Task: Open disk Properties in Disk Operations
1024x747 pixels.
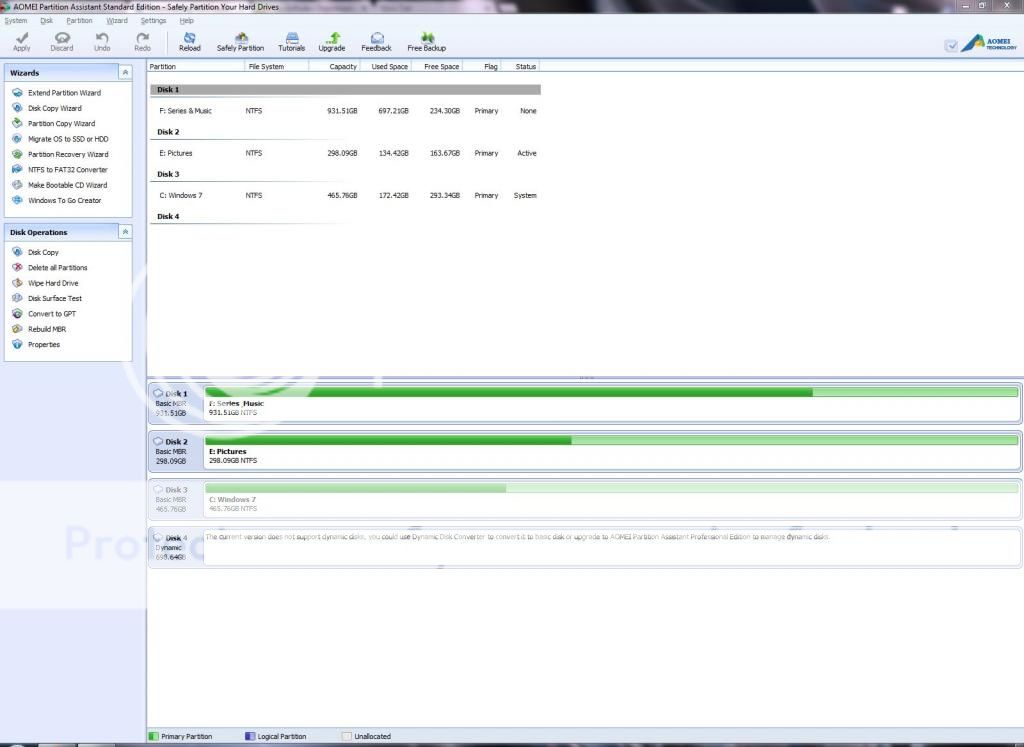Action: coord(36,344)
